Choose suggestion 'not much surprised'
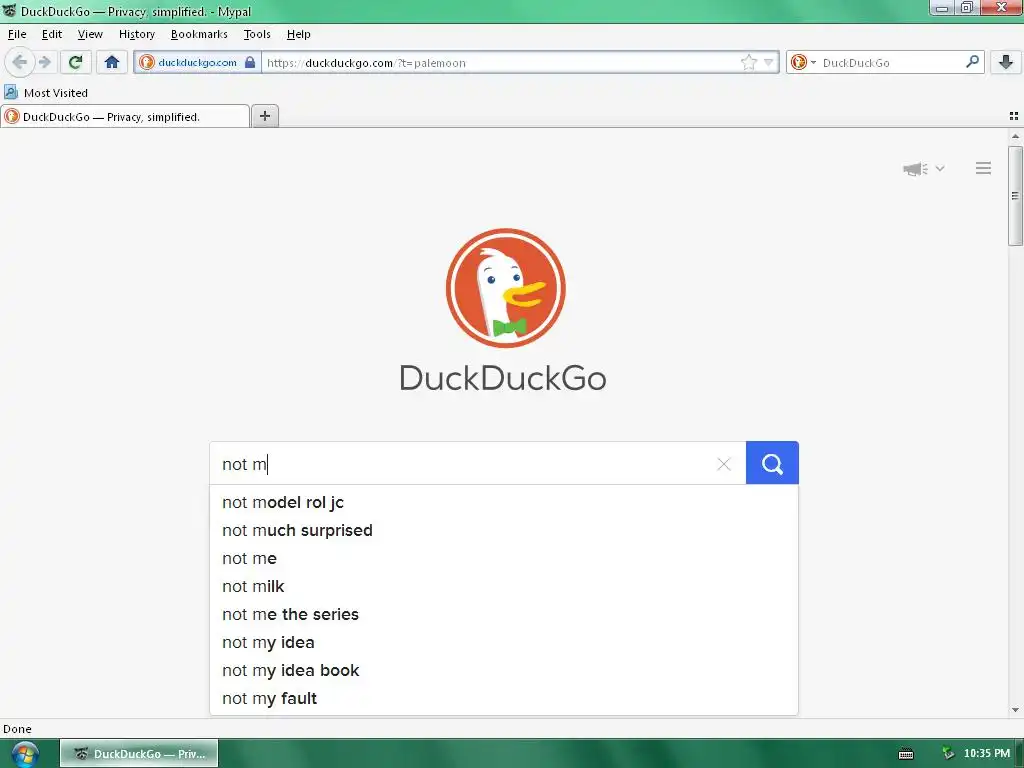This screenshot has height=768, width=1024. (x=504, y=530)
